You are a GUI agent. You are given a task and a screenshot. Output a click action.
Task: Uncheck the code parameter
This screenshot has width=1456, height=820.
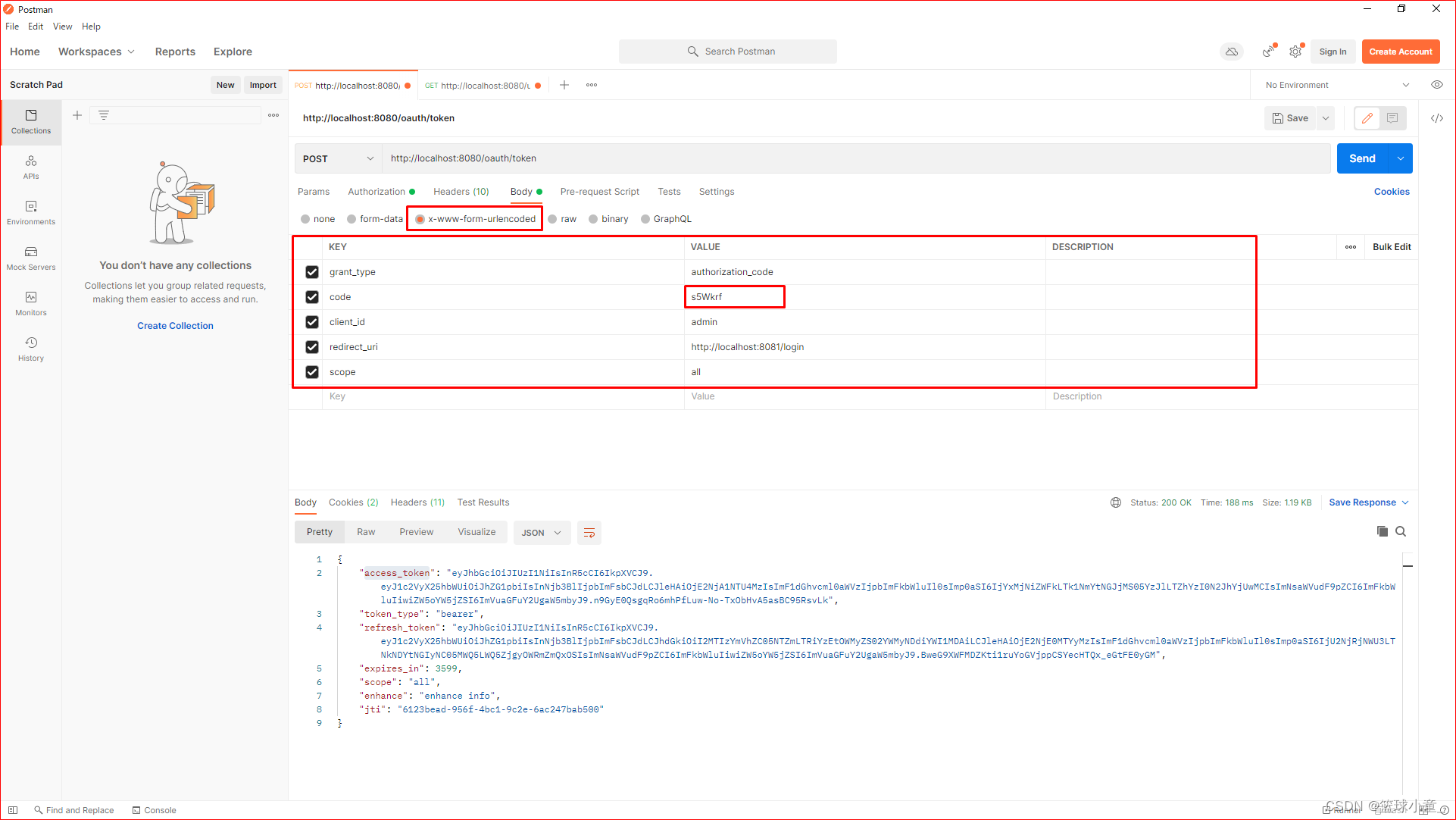click(x=312, y=297)
